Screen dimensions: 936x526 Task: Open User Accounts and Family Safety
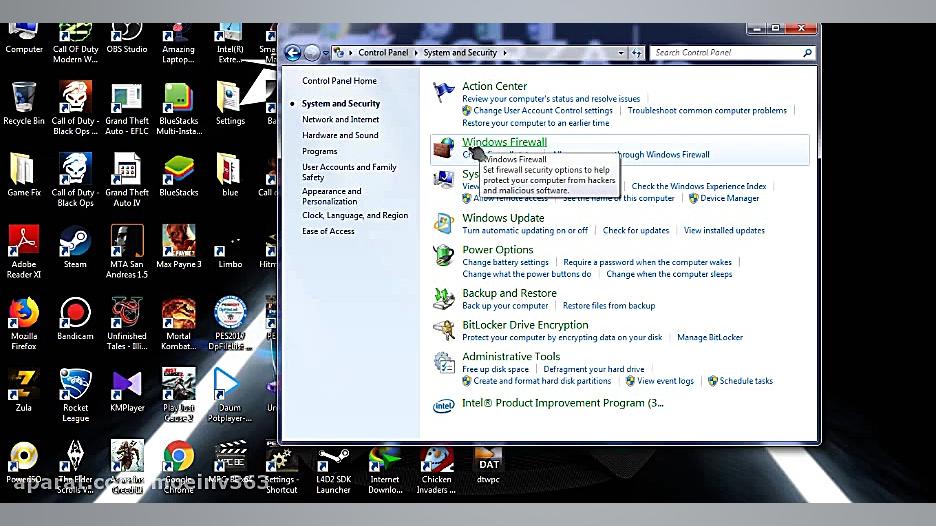click(349, 172)
